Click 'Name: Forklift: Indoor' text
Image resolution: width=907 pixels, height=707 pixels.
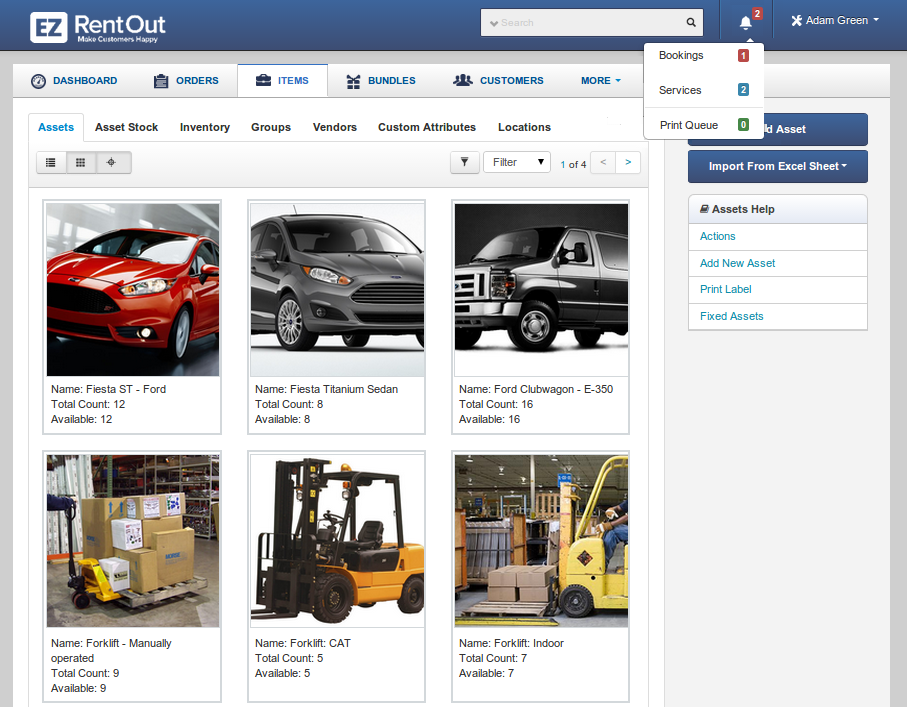(x=511, y=643)
